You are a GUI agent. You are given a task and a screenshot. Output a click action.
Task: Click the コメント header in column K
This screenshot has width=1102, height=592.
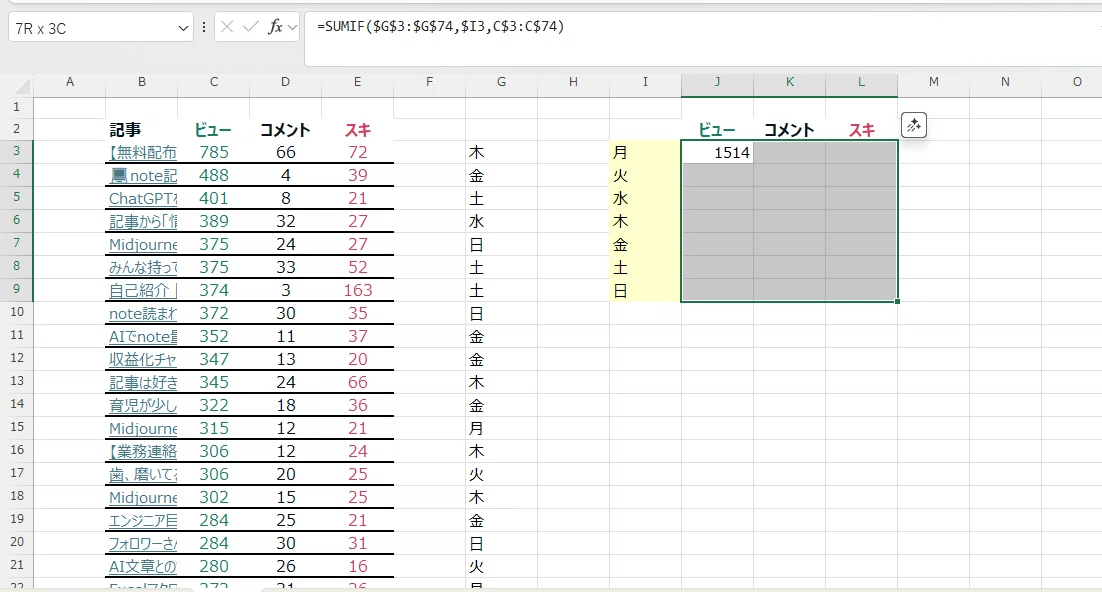(x=789, y=130)
